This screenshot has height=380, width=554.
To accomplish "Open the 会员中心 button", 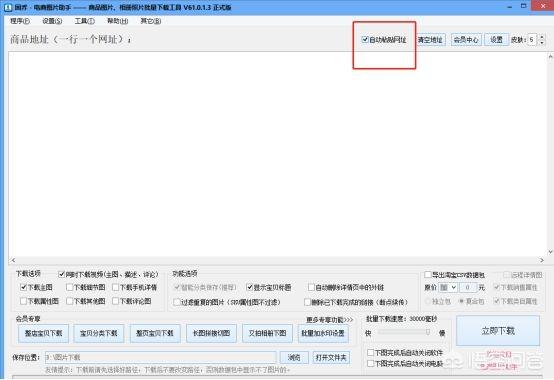I will (466, 40).
